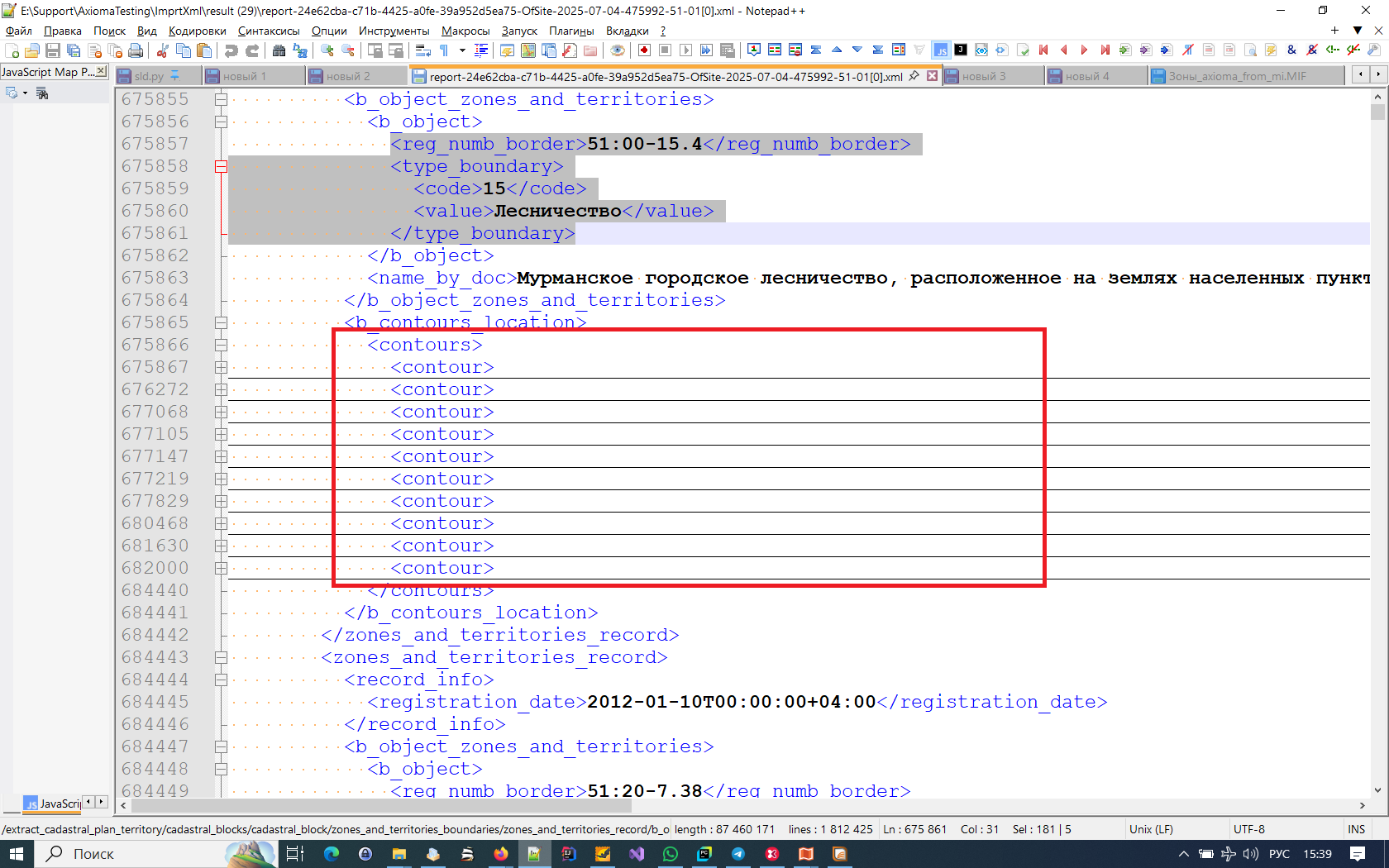Open the dropdown arrow beside the paragraph icon
This screenshot has width=1389, height=868.
[x=461, y=50]
